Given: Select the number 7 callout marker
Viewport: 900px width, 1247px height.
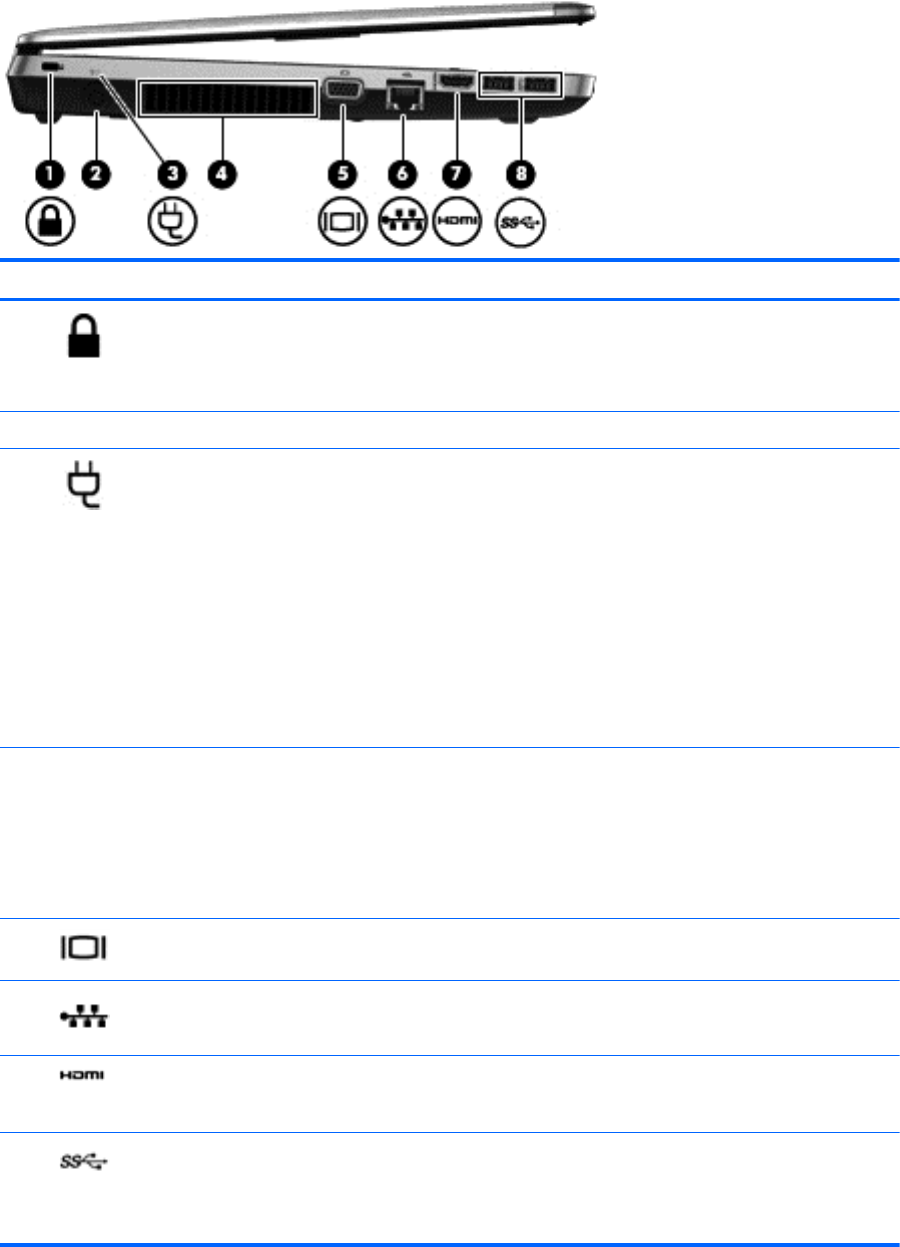Looking at the screenshot, I should [456, 174].
